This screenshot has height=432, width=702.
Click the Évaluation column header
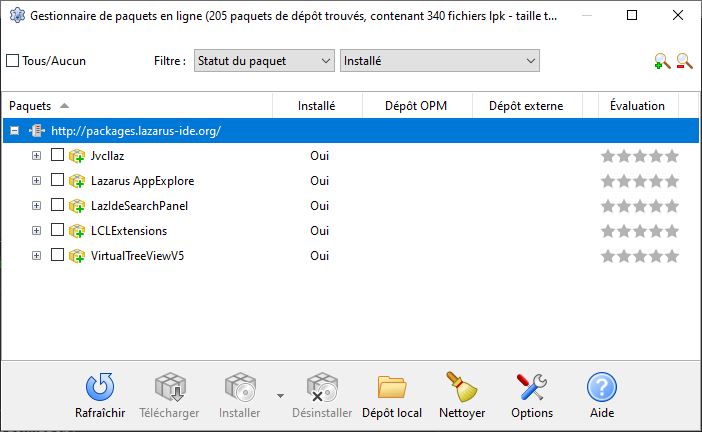coord(637,106)
